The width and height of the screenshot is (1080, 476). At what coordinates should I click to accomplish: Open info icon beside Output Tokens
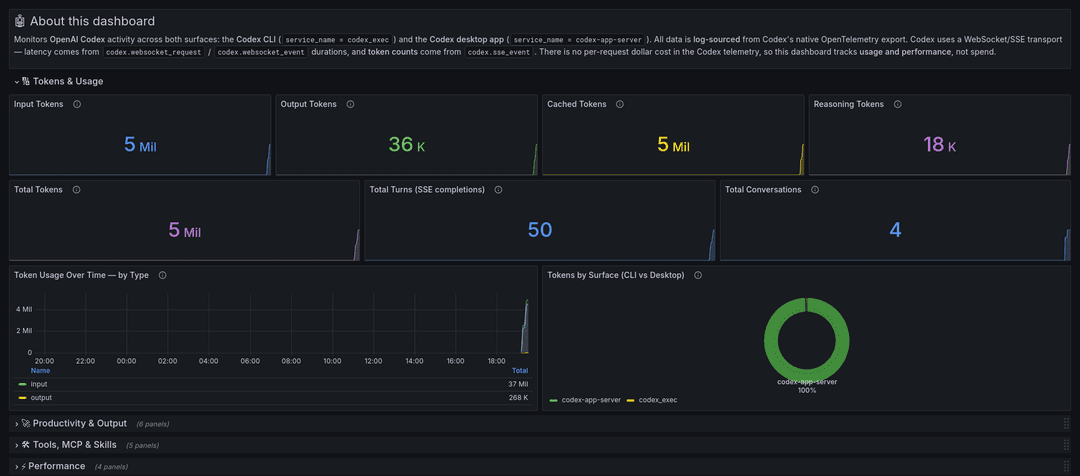(351, 104)
